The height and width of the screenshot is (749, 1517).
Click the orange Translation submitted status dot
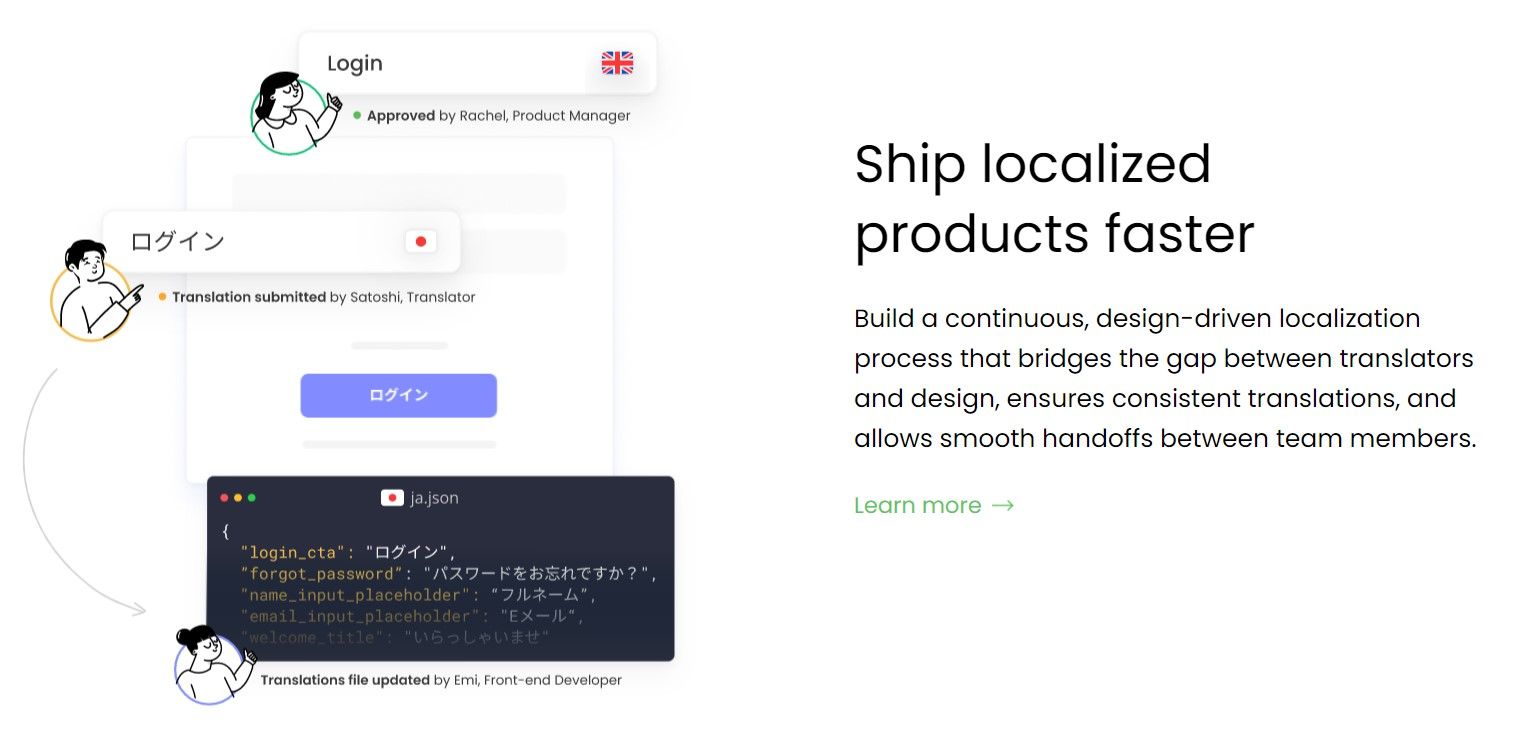click(x=163, y=296)
